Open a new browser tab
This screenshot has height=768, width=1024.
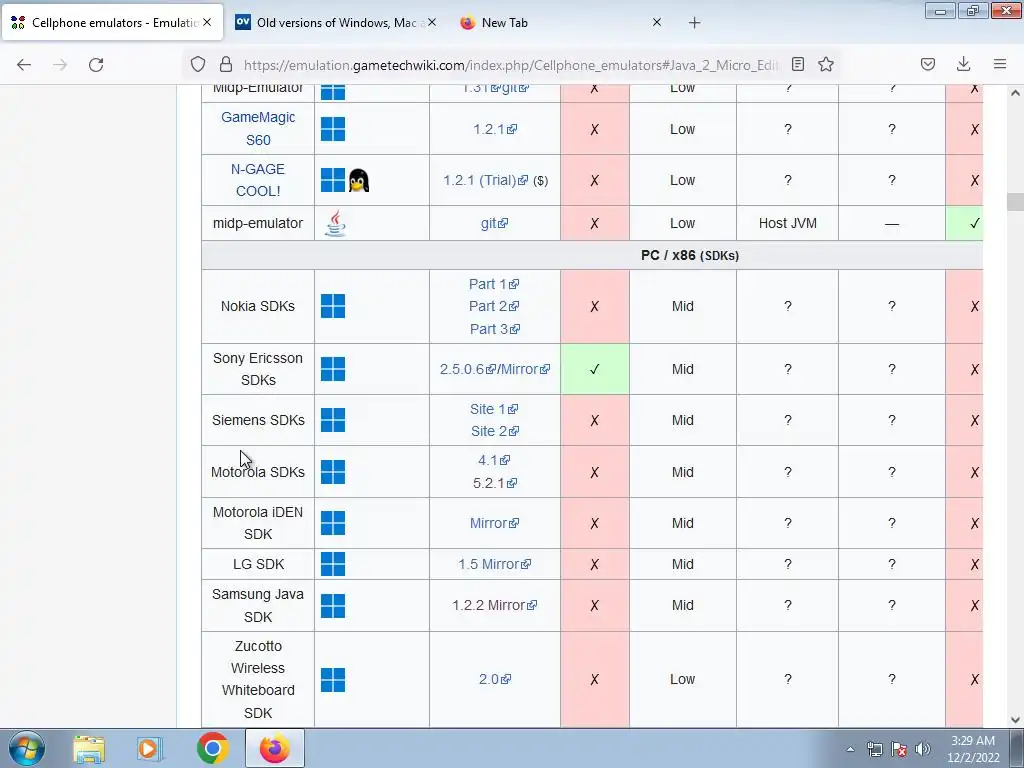(694, 23)
